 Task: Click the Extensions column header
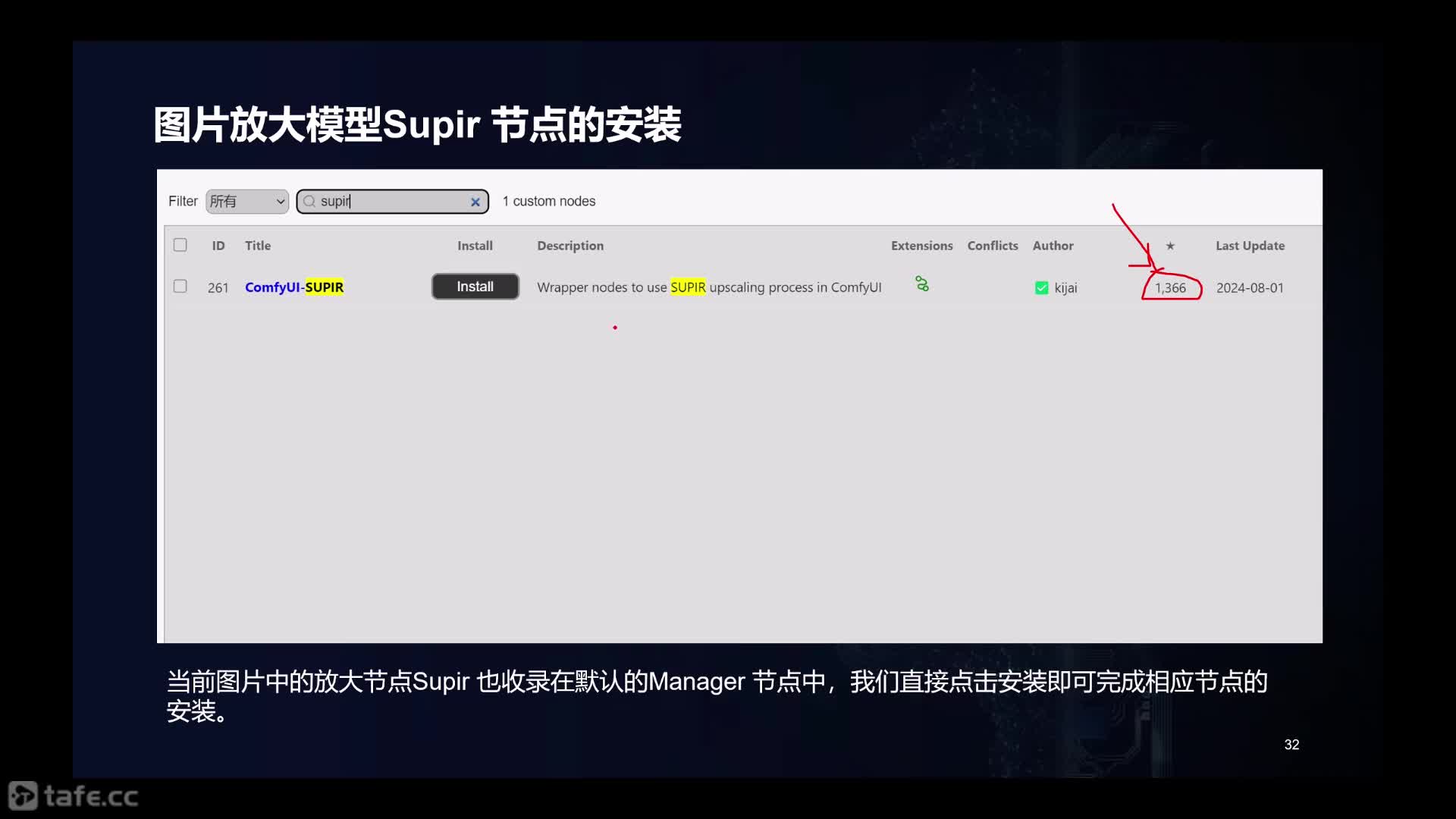click(x=921, y=245)
